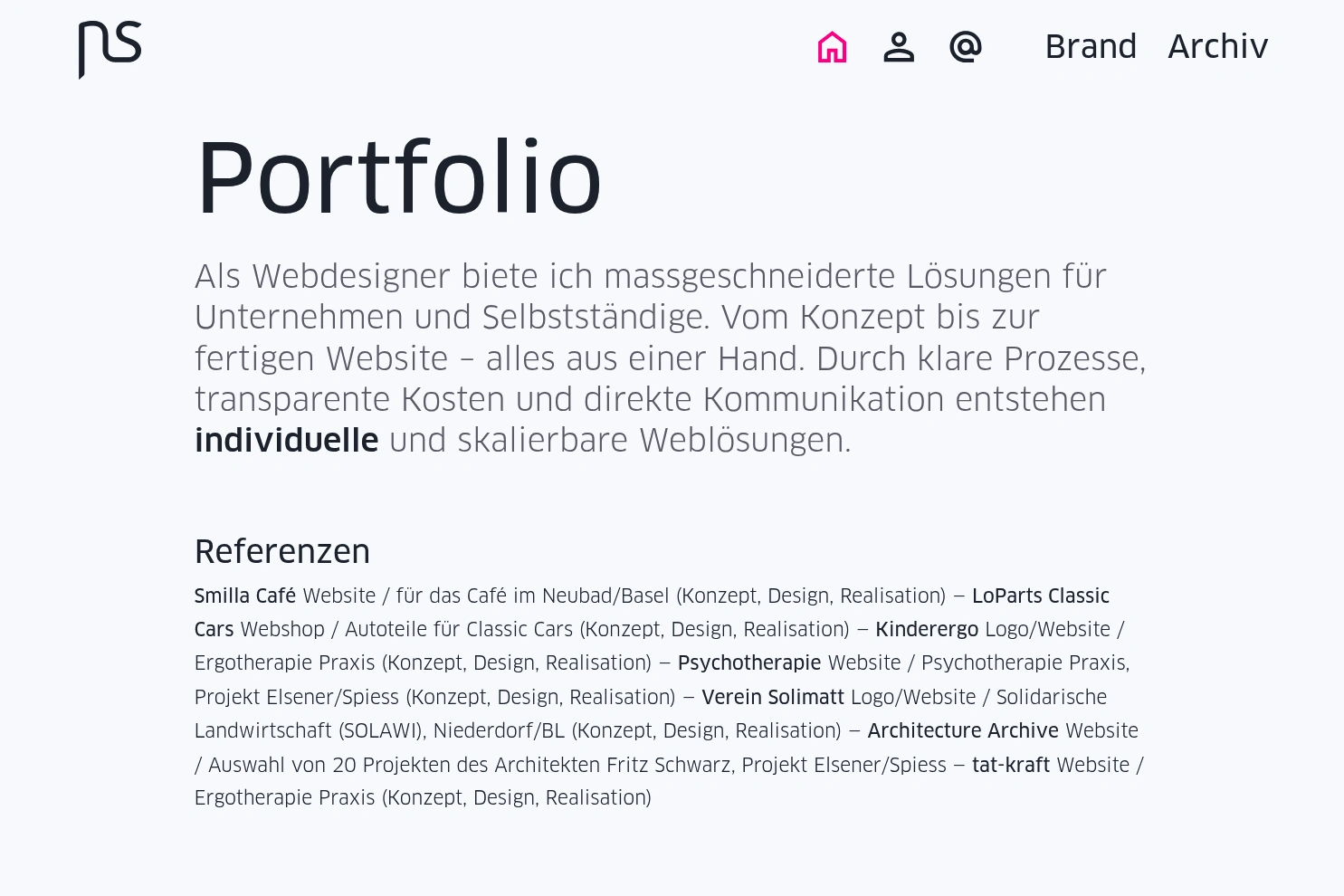
Task: Switch to the Archiv section
Action: [1217, 47]
